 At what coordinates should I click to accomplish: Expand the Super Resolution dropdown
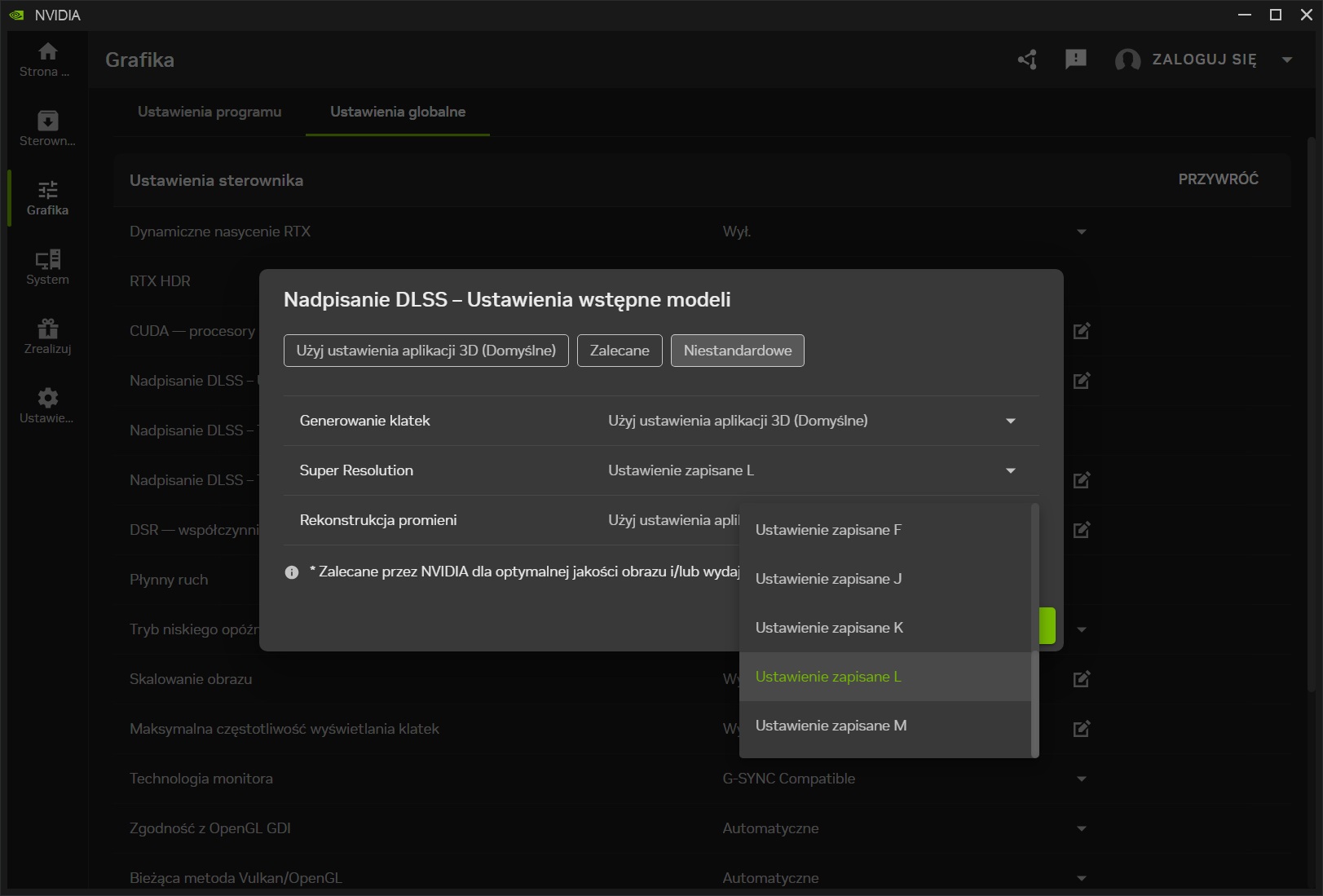tap(1010, 470)
